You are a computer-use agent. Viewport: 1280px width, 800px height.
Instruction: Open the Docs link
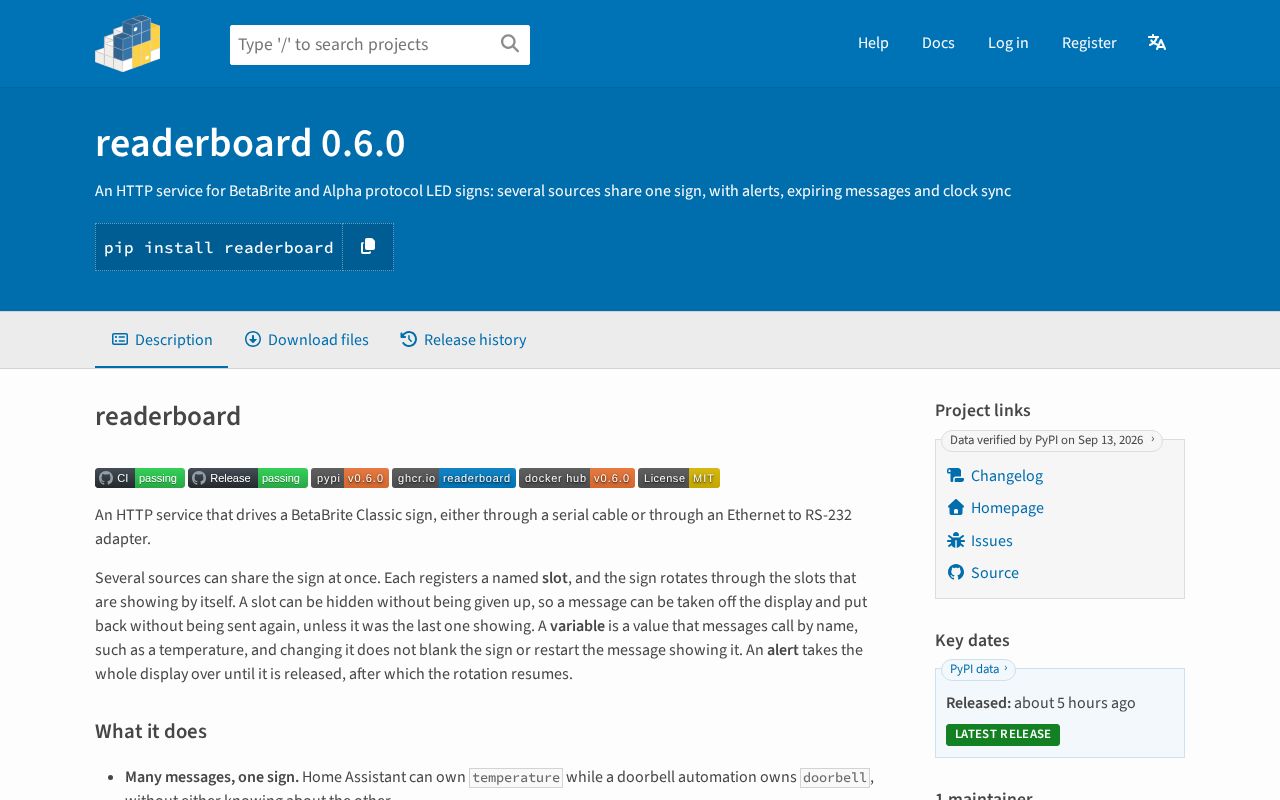[938, 43]
